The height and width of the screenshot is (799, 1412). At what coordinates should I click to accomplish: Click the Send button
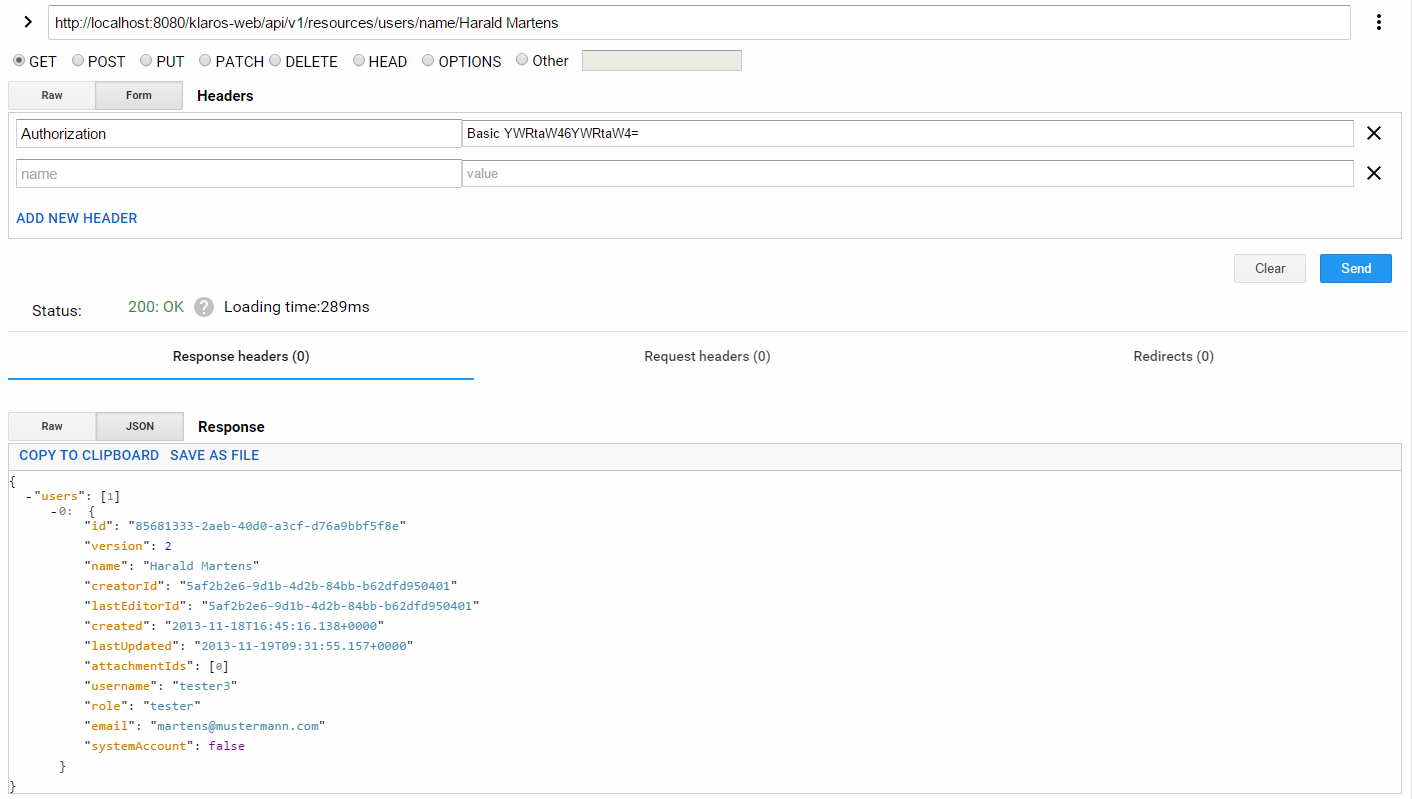1355,268
